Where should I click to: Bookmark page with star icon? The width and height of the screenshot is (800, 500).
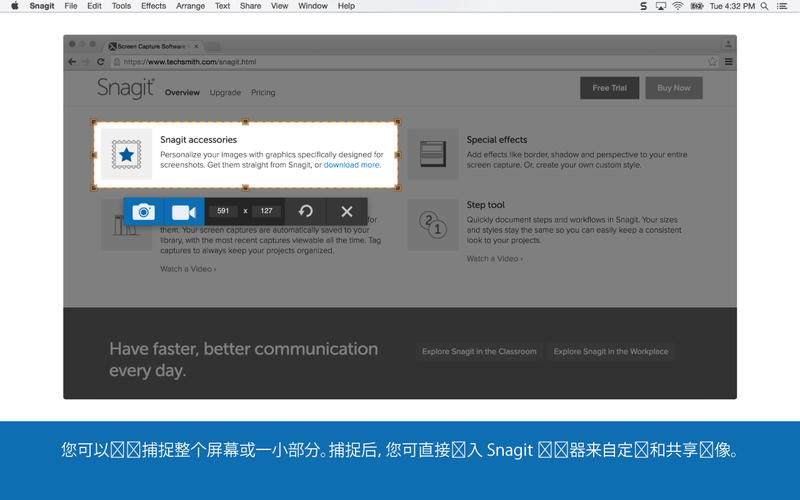point(712,62)
